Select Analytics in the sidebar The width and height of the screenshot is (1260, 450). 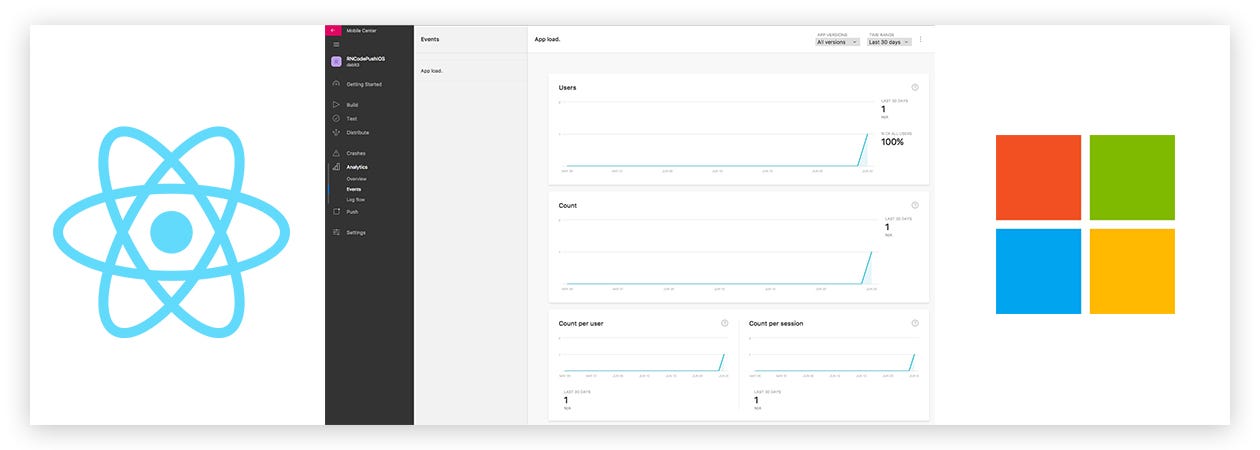coord(357,167)
